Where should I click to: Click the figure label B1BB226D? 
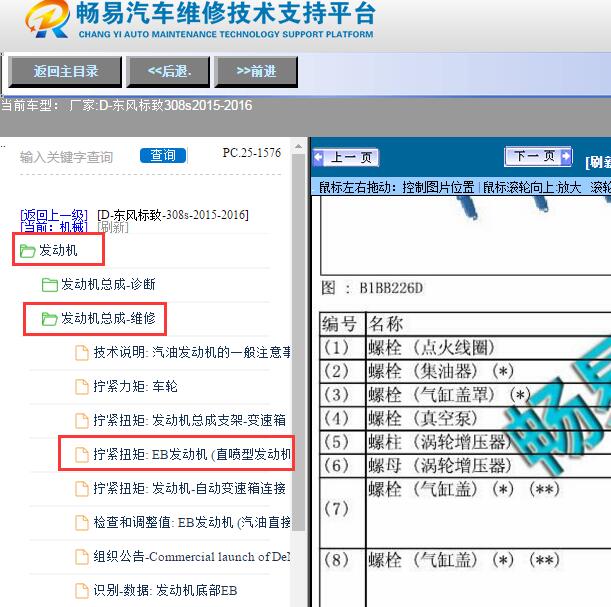(x=391, y=288)
